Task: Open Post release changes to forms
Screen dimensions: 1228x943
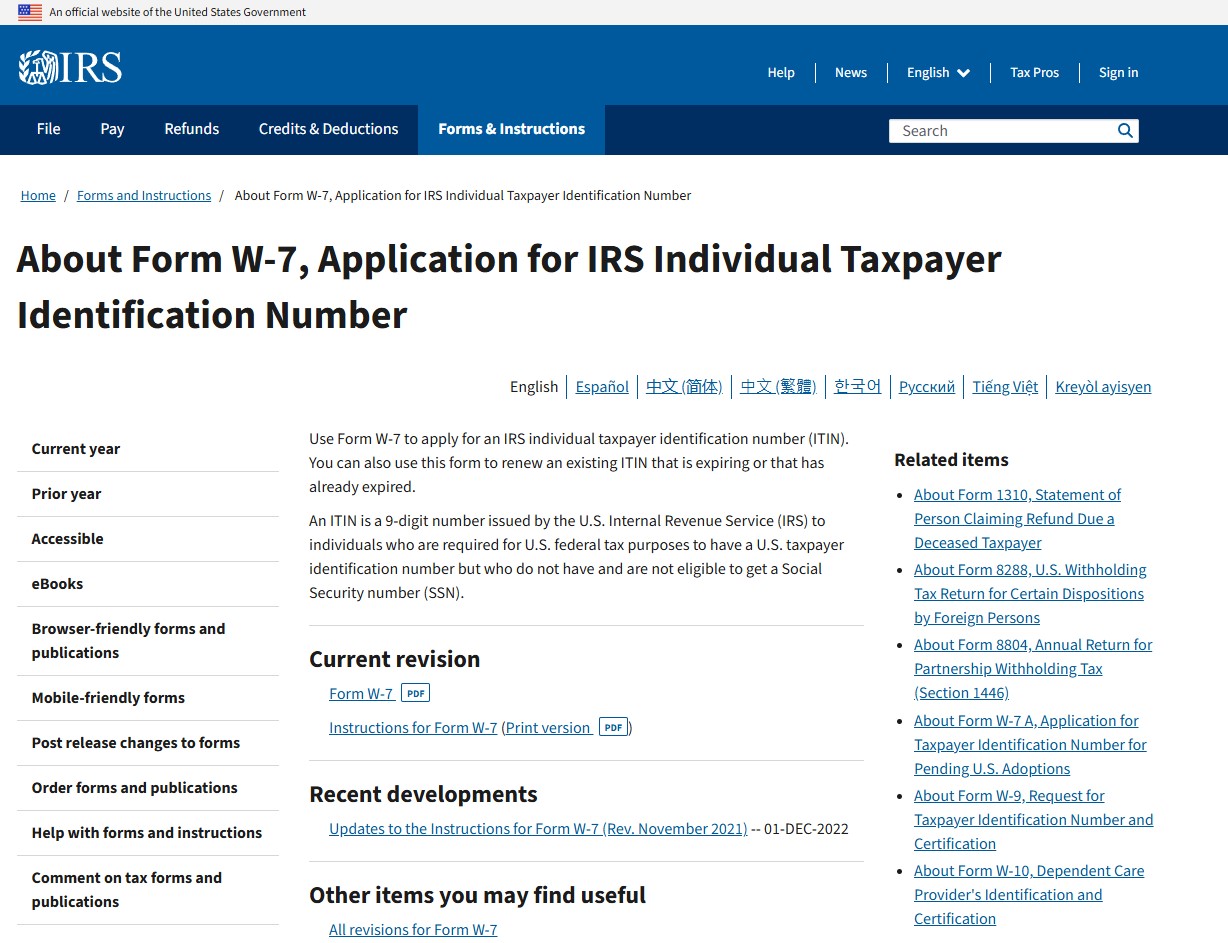Action: [148, 743]
